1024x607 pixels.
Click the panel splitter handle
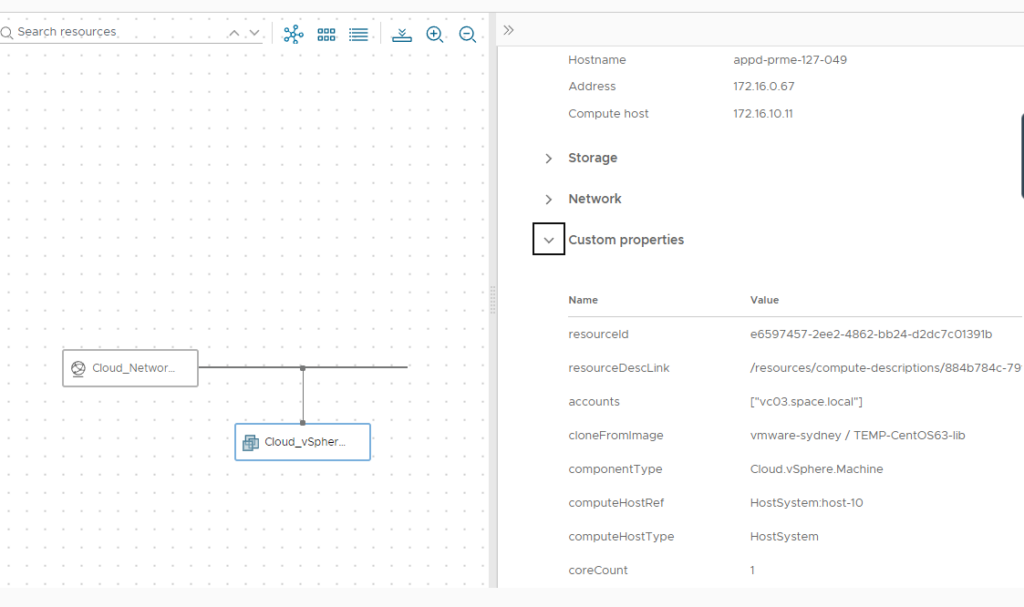coord(492,300)
